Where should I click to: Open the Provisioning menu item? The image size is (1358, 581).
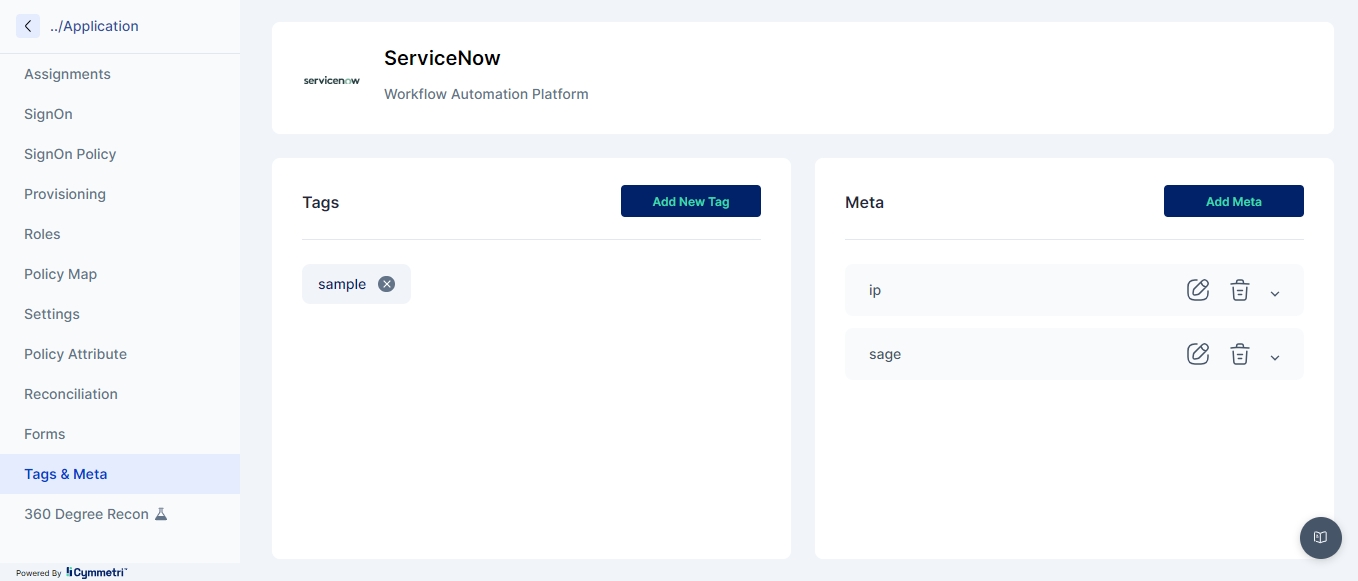(65, 194)
